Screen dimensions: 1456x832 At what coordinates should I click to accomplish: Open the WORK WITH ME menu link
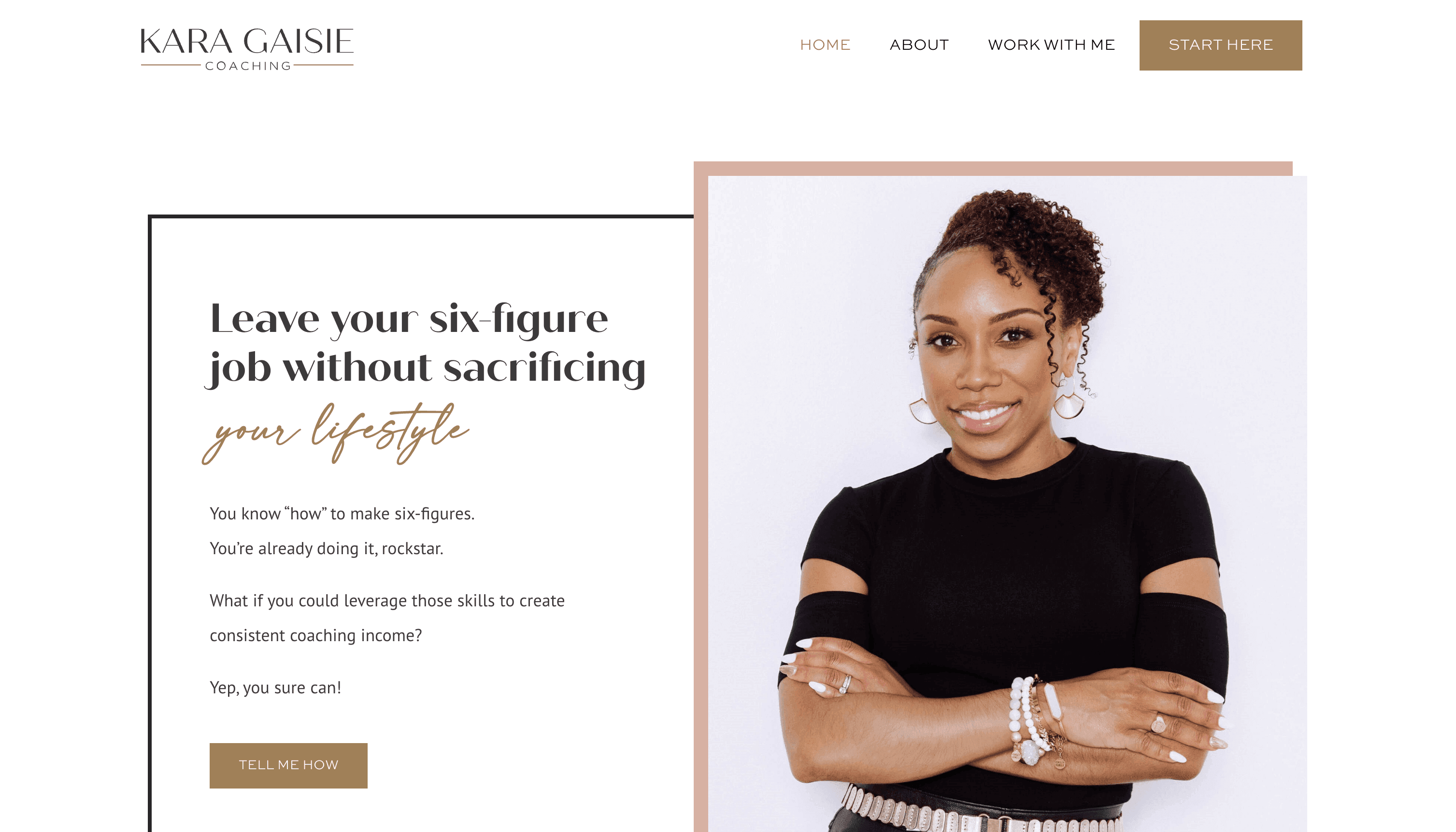click(1051, 44)
